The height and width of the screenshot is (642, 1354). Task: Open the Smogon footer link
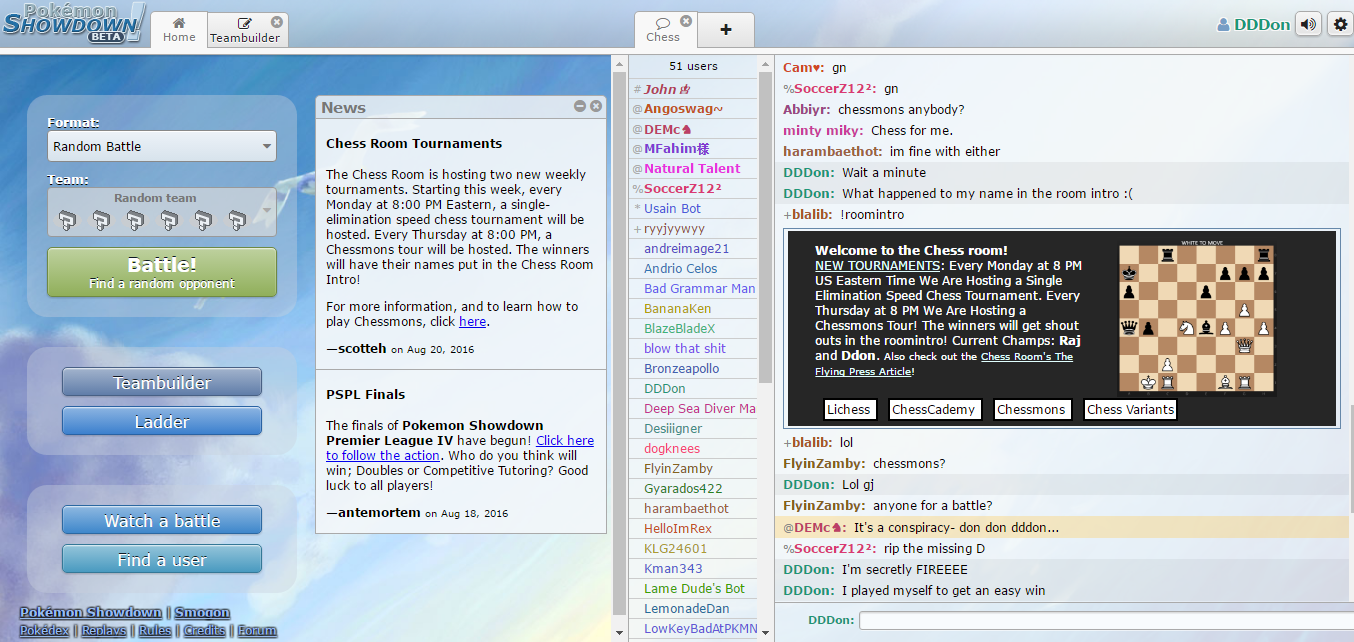tap(203, 613)
